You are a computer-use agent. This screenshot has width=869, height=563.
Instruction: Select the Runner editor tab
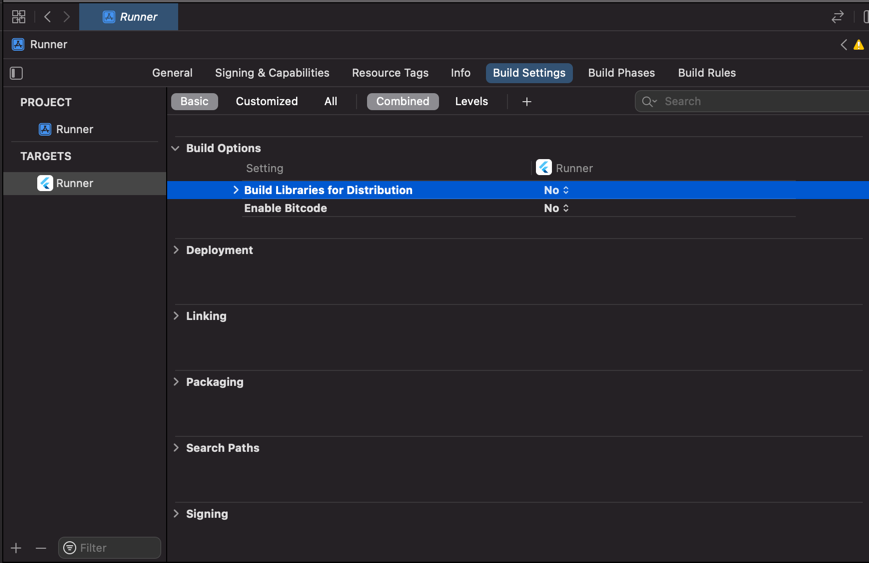click(x=129, y=17)
